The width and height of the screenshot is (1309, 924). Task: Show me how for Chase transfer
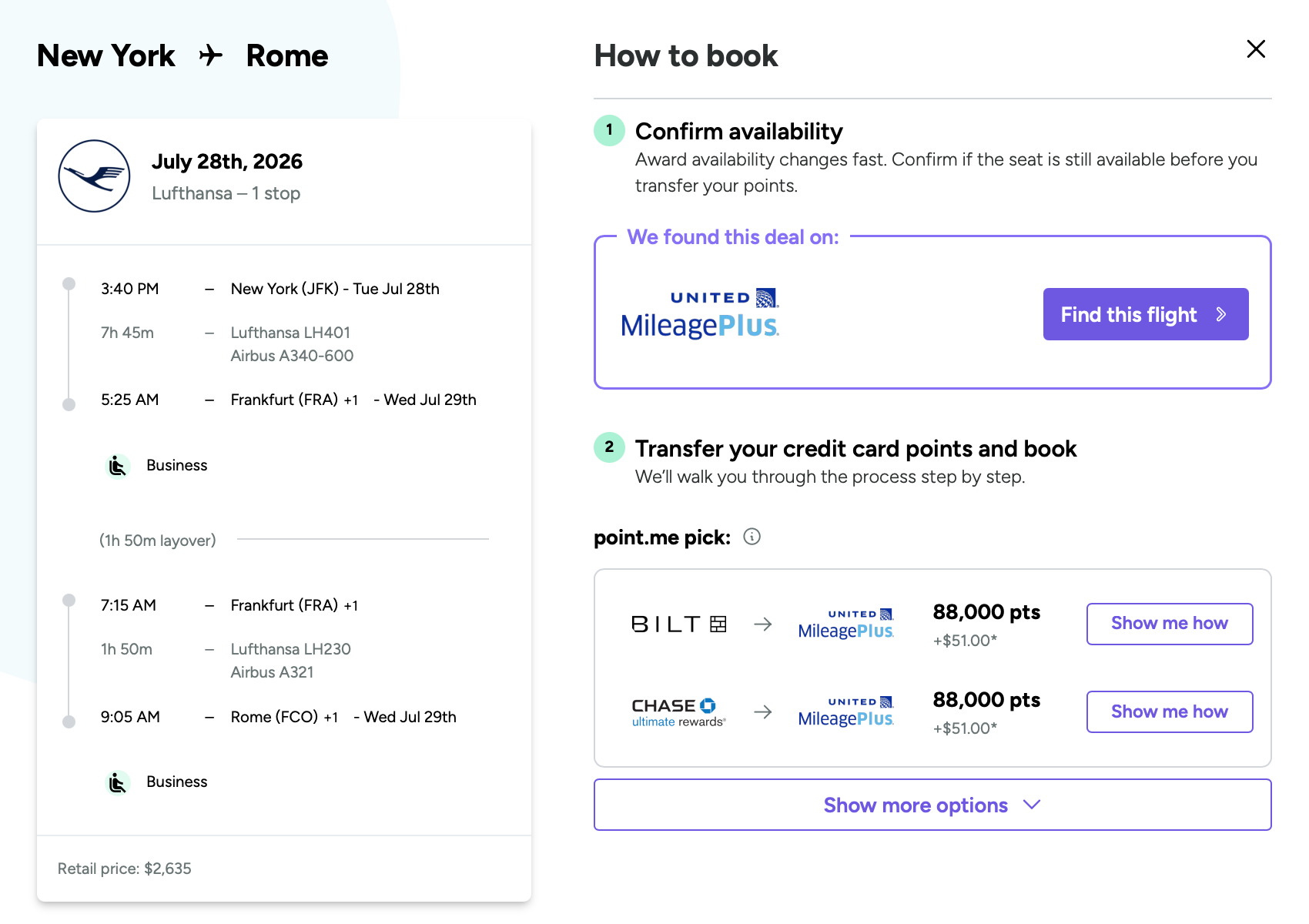click(x=1169, y=711)
